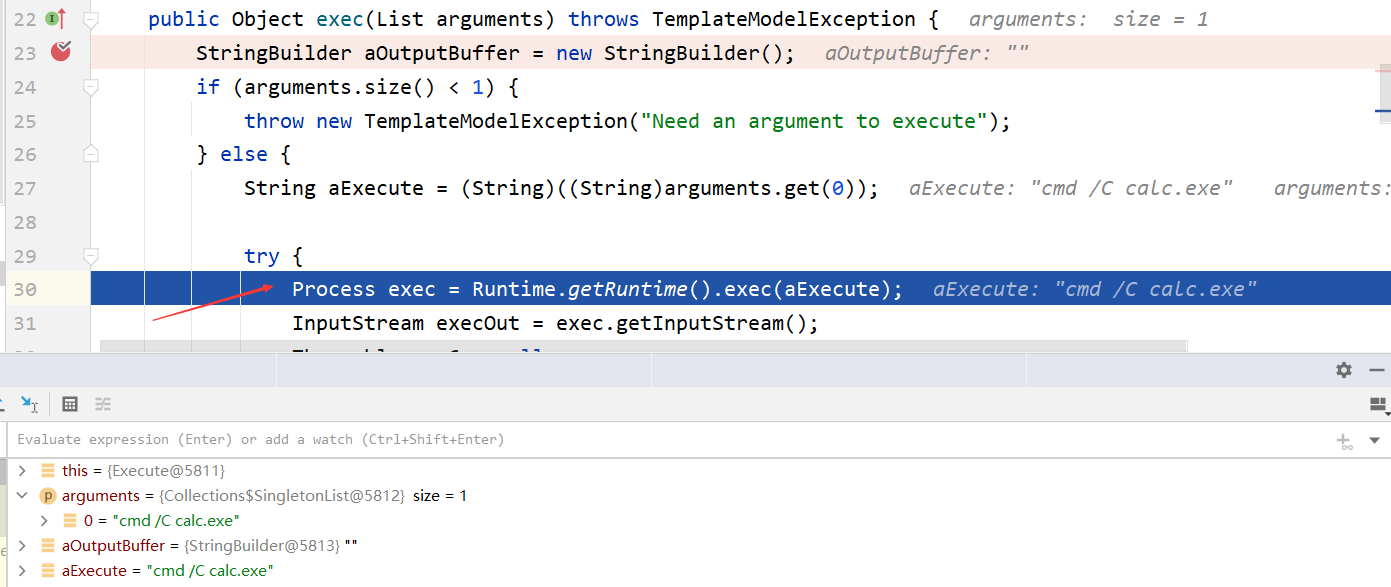Click 'exec' method name on line 22
This screenshot has height=587, width=1391.
click(x=340, y=19)
